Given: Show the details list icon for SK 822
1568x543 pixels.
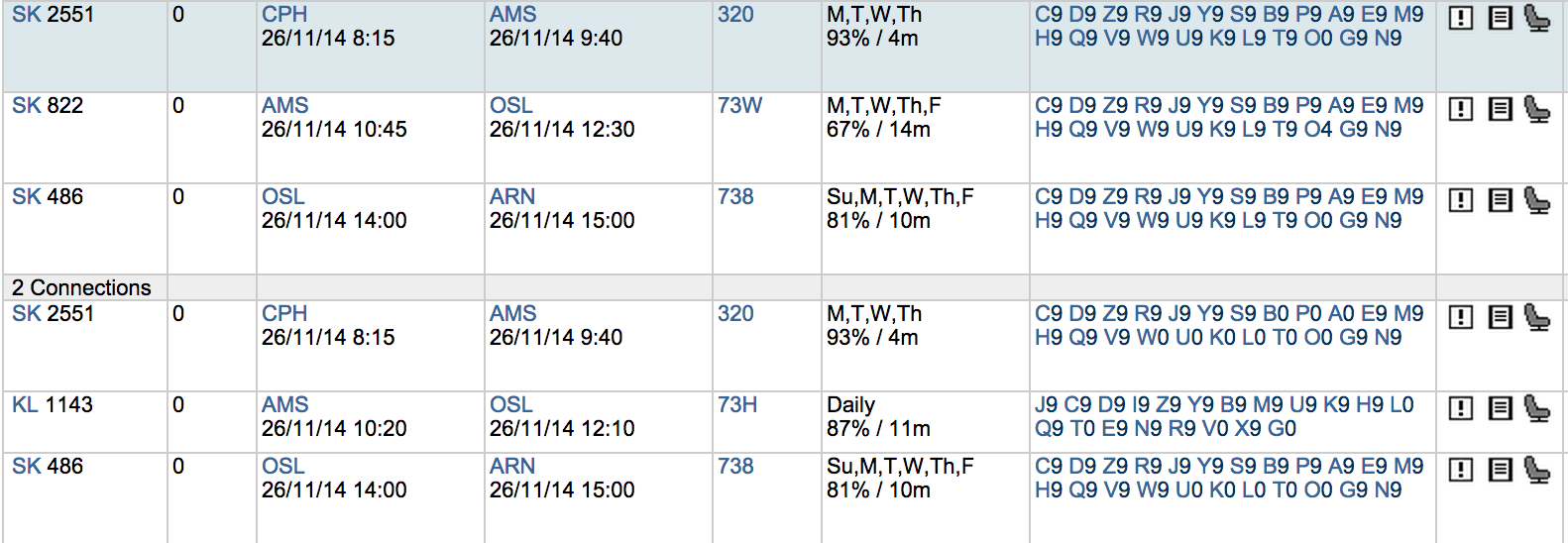Looking at the screenshot, I should pyautogui.click(x=1500, y=109).
